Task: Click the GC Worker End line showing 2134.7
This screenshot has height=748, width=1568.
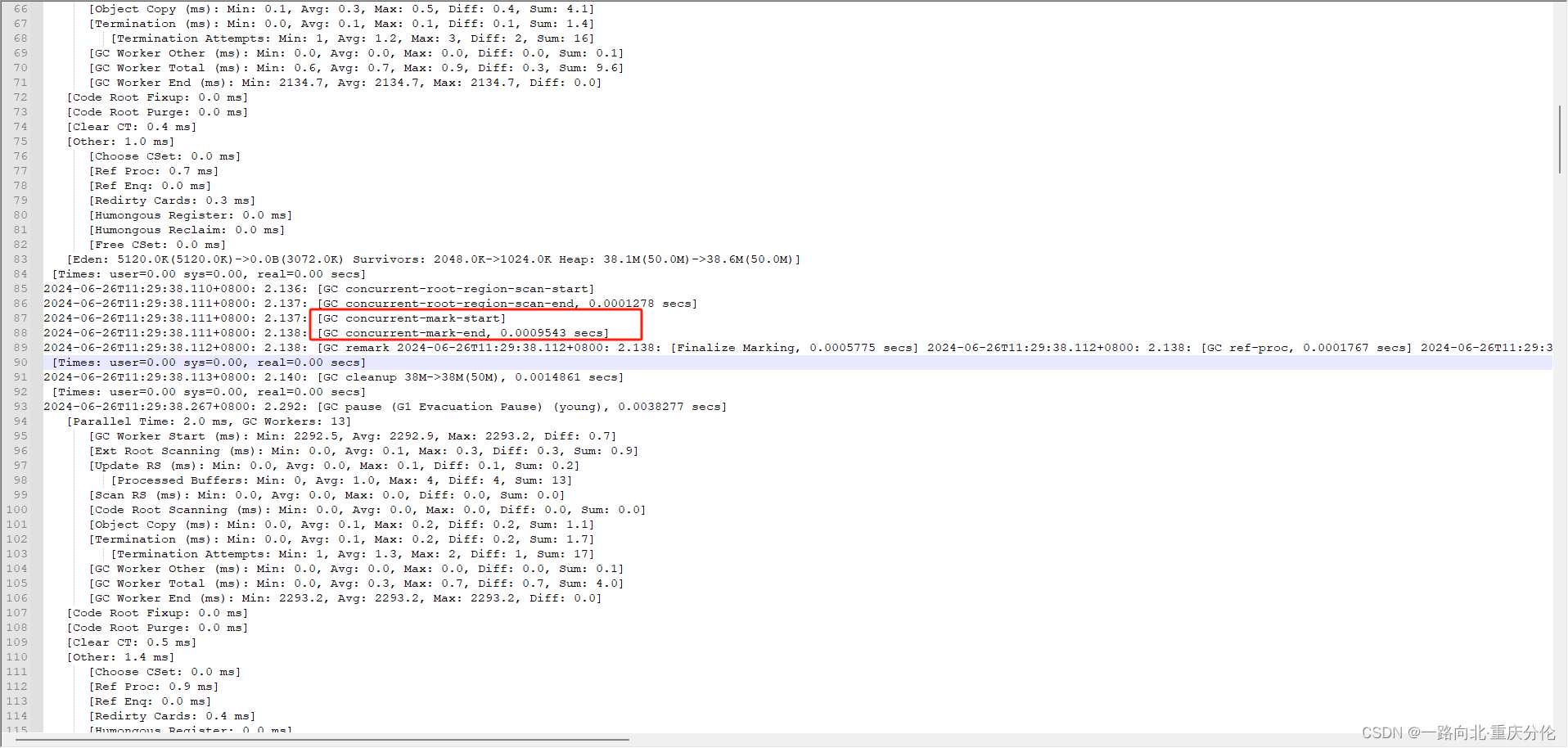Action: point(345,83)
